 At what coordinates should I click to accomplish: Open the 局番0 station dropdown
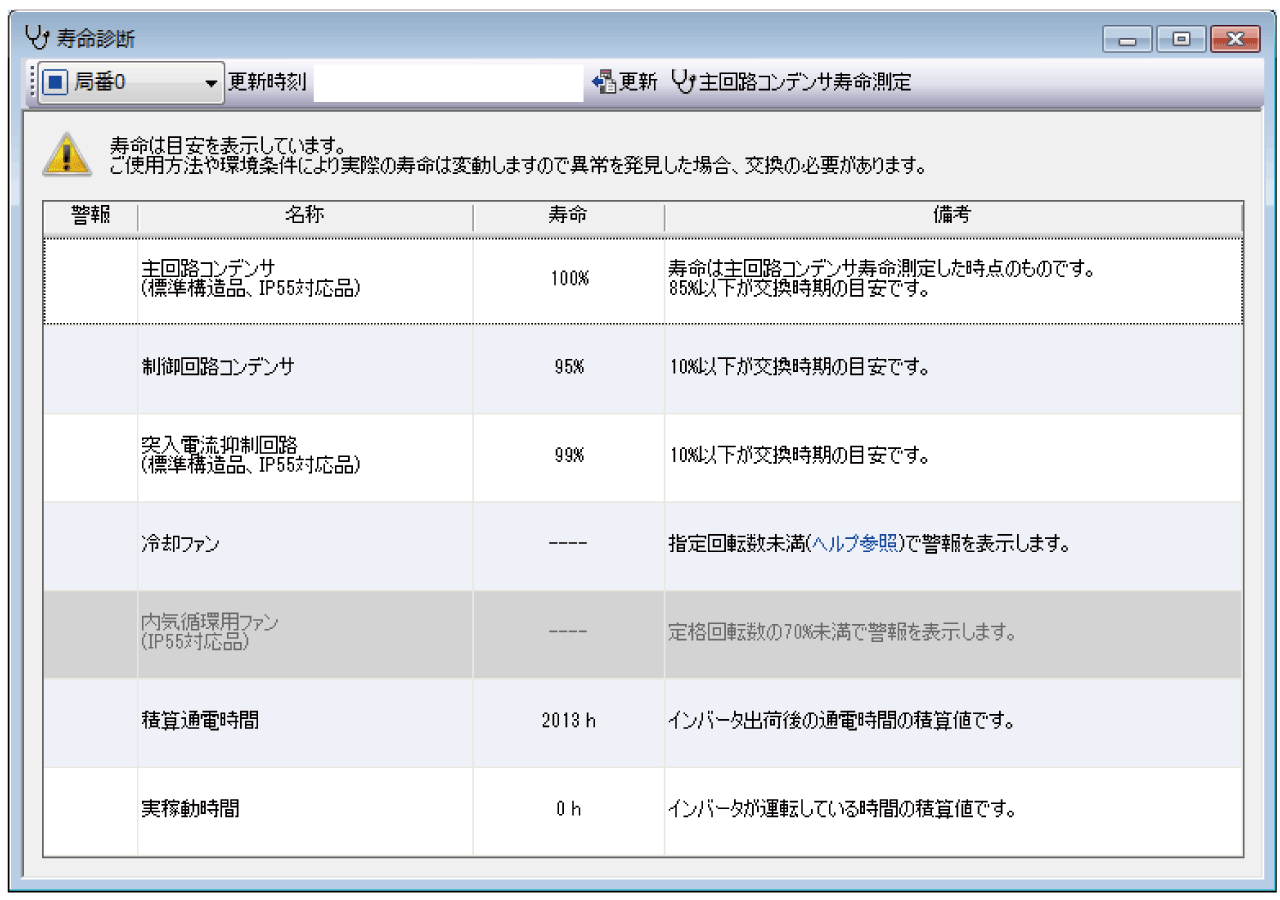point(211,83)
